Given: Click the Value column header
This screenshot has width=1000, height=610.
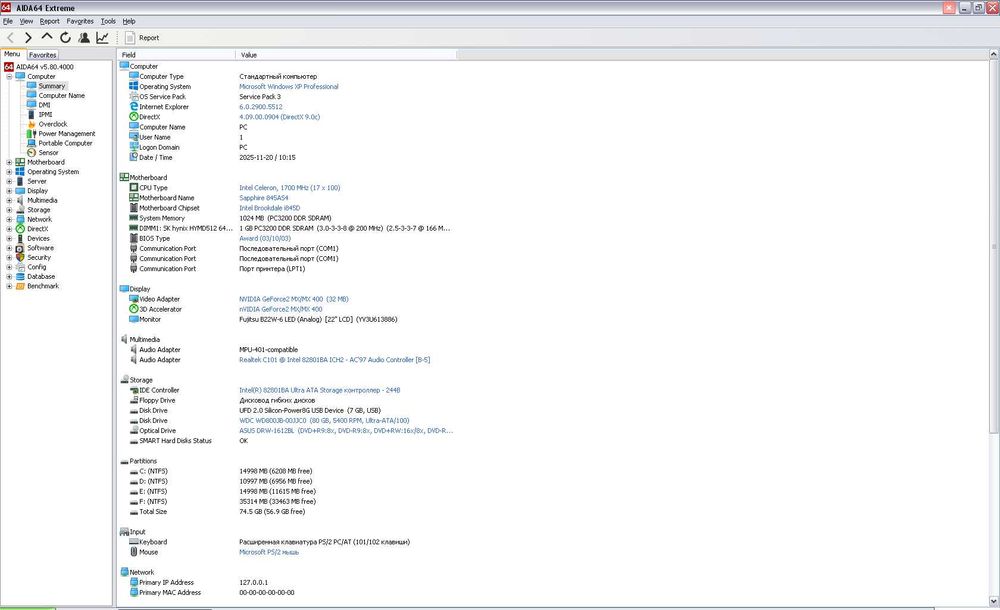Looking at the screenshot, I should [346, 55].
